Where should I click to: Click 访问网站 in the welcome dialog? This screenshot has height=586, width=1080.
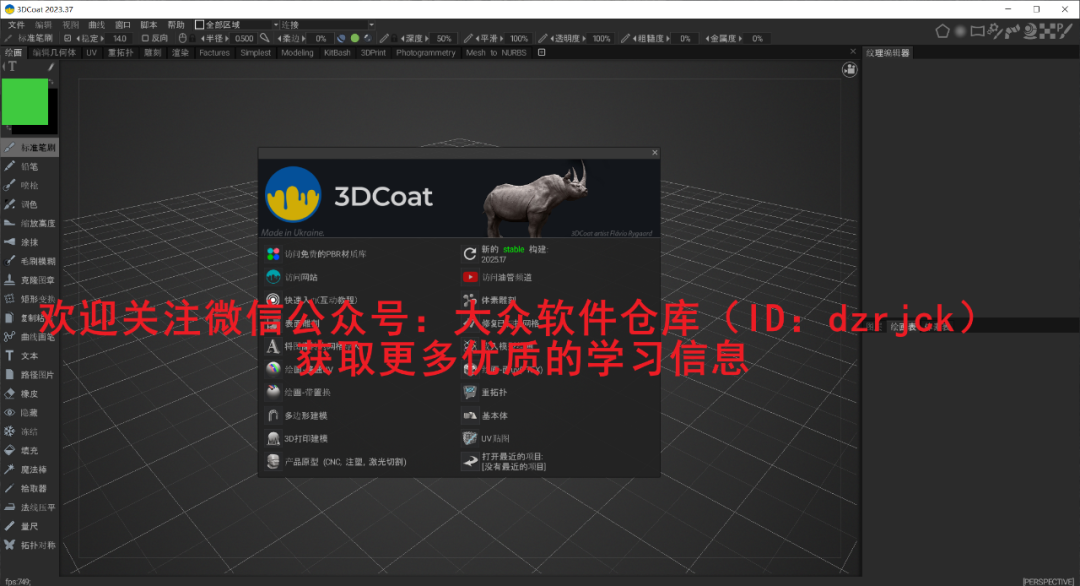292,277
